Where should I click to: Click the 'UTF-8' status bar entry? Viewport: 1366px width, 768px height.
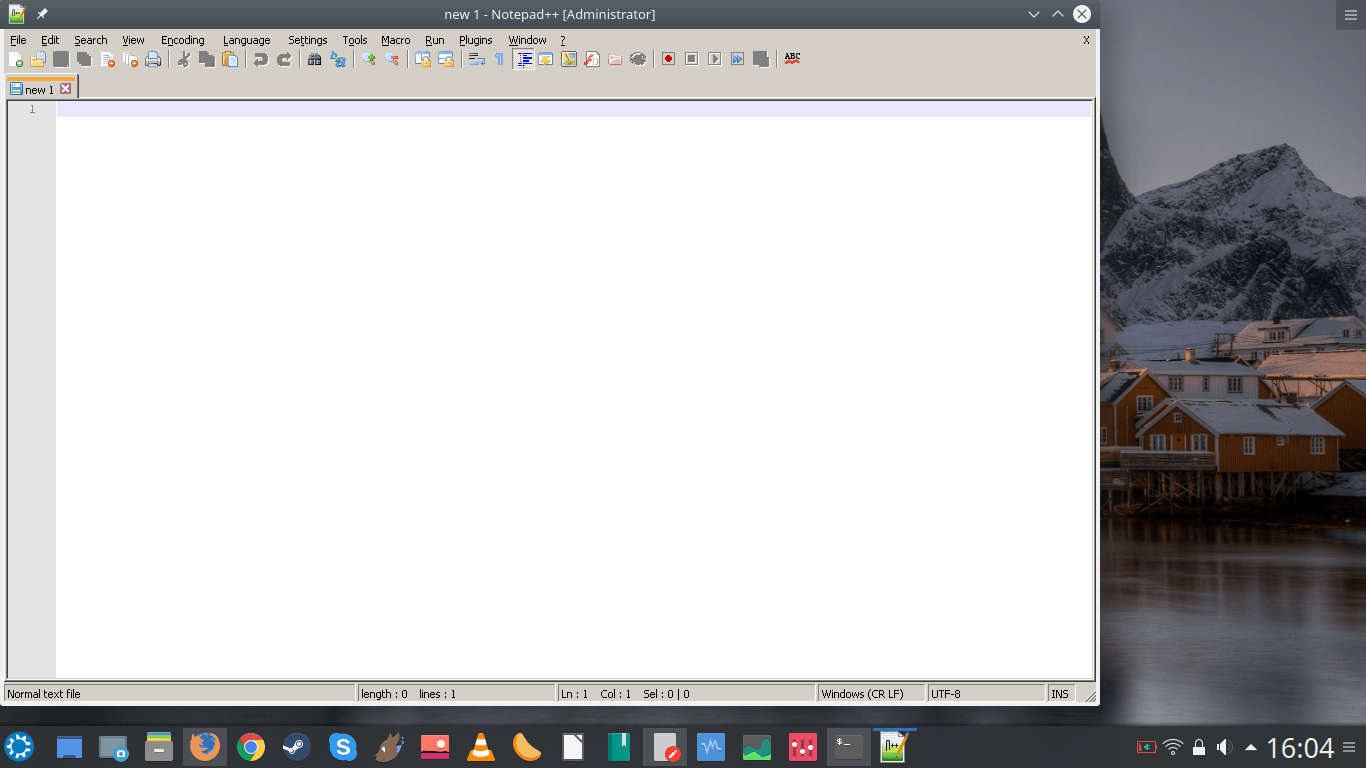[986, 693]
